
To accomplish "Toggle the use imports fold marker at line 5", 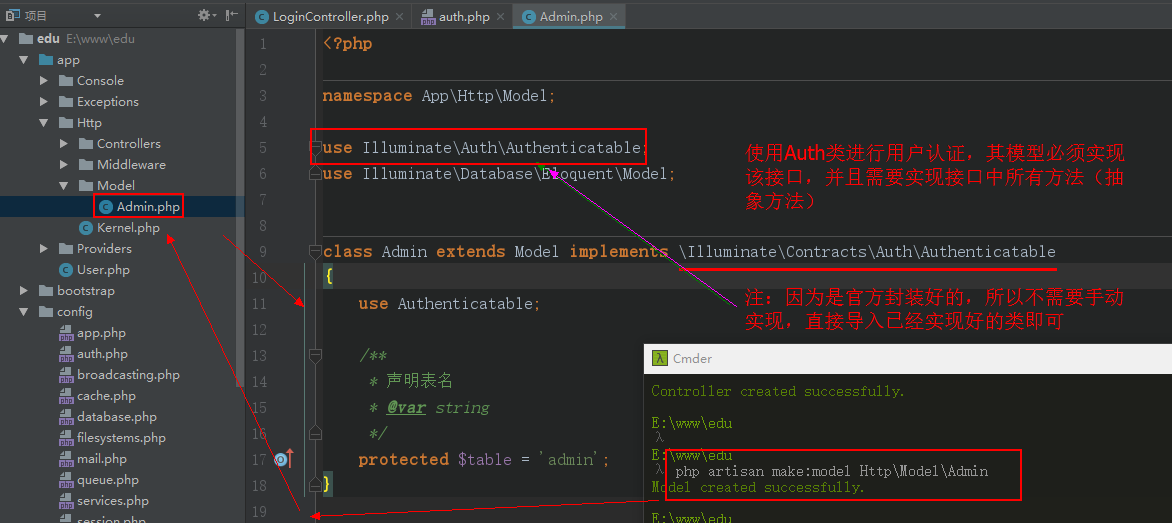I will pos(315,148).
